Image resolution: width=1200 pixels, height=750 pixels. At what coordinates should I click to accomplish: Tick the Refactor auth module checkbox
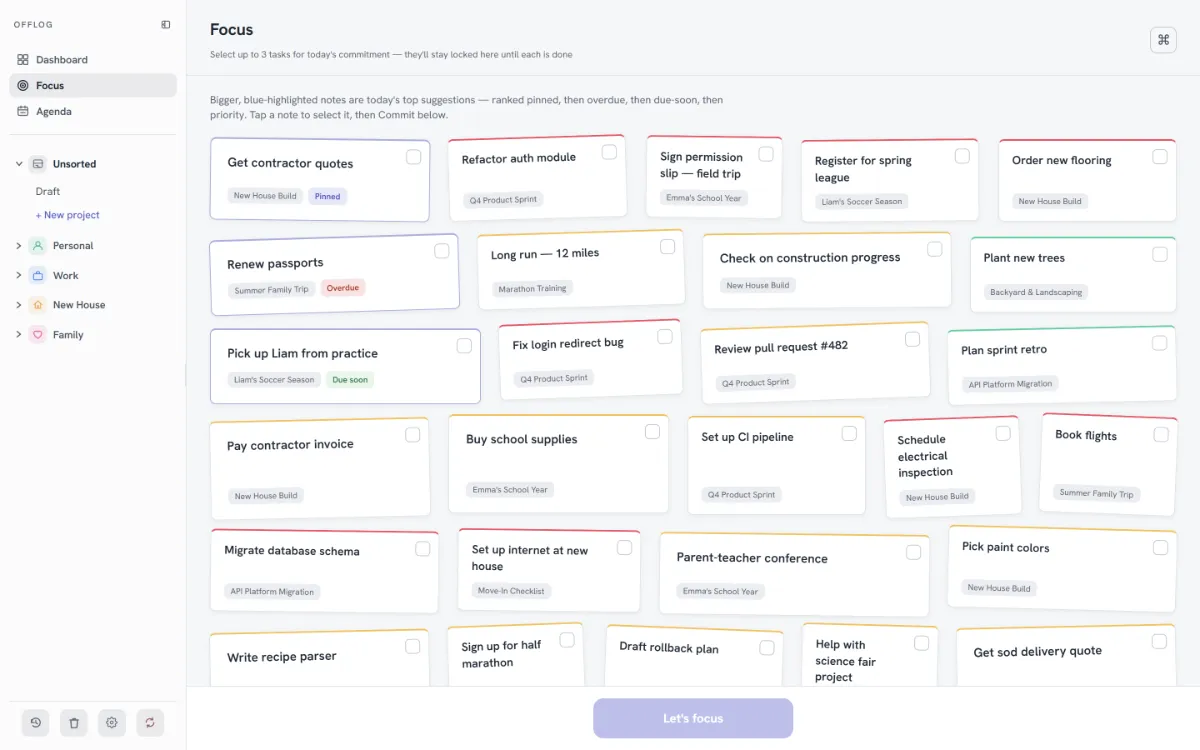[609, 152]
